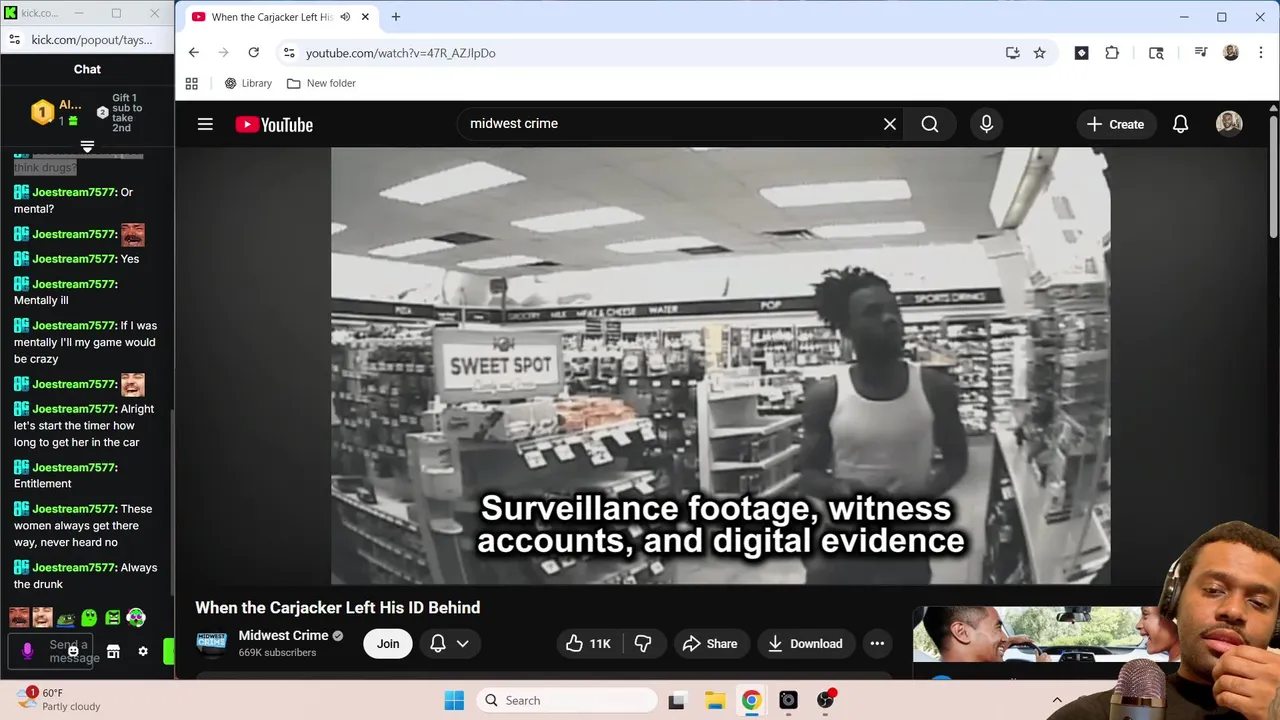
Task: Open the Midwest Crime channel name link
Action: click(283, 635)
